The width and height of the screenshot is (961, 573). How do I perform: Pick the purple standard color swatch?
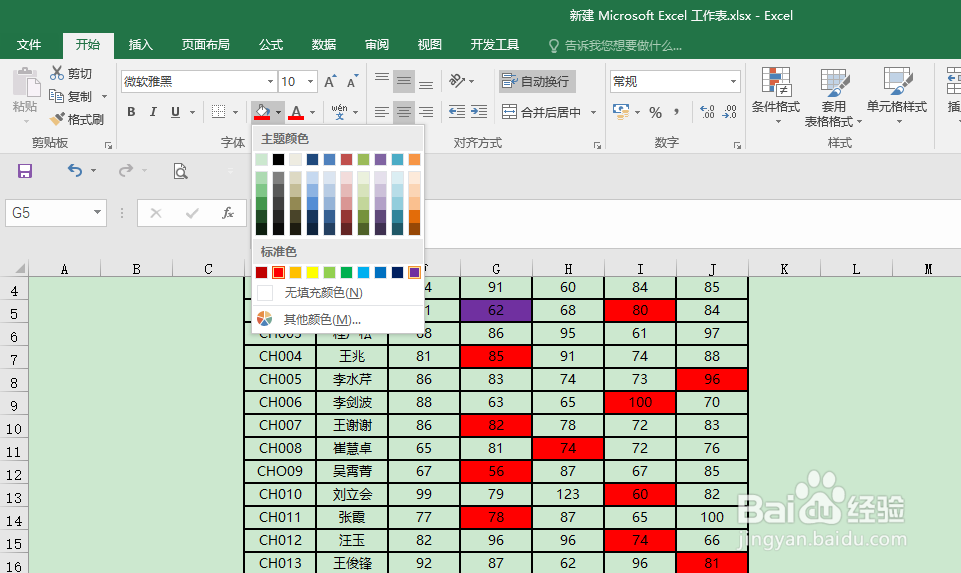(x=414, y=272)
